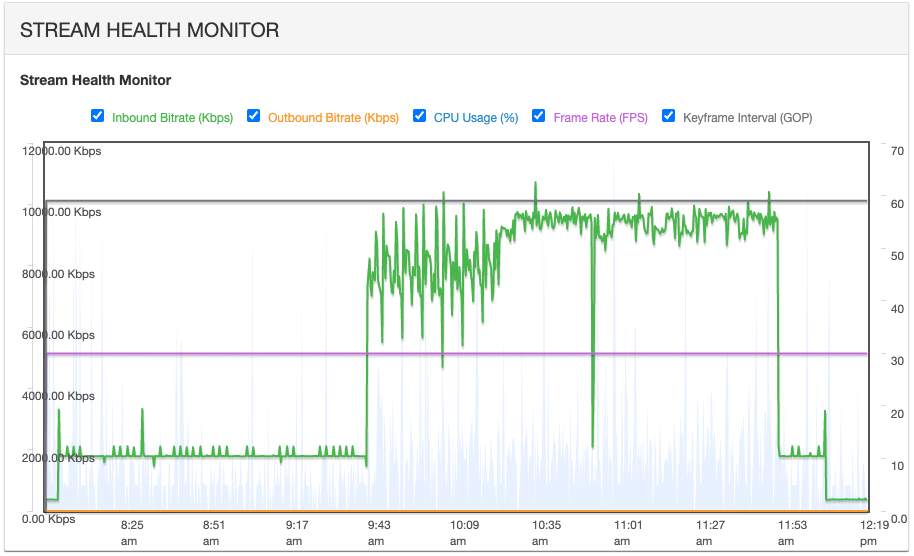Click the 10:35 am time axis label

pos(545,531)
